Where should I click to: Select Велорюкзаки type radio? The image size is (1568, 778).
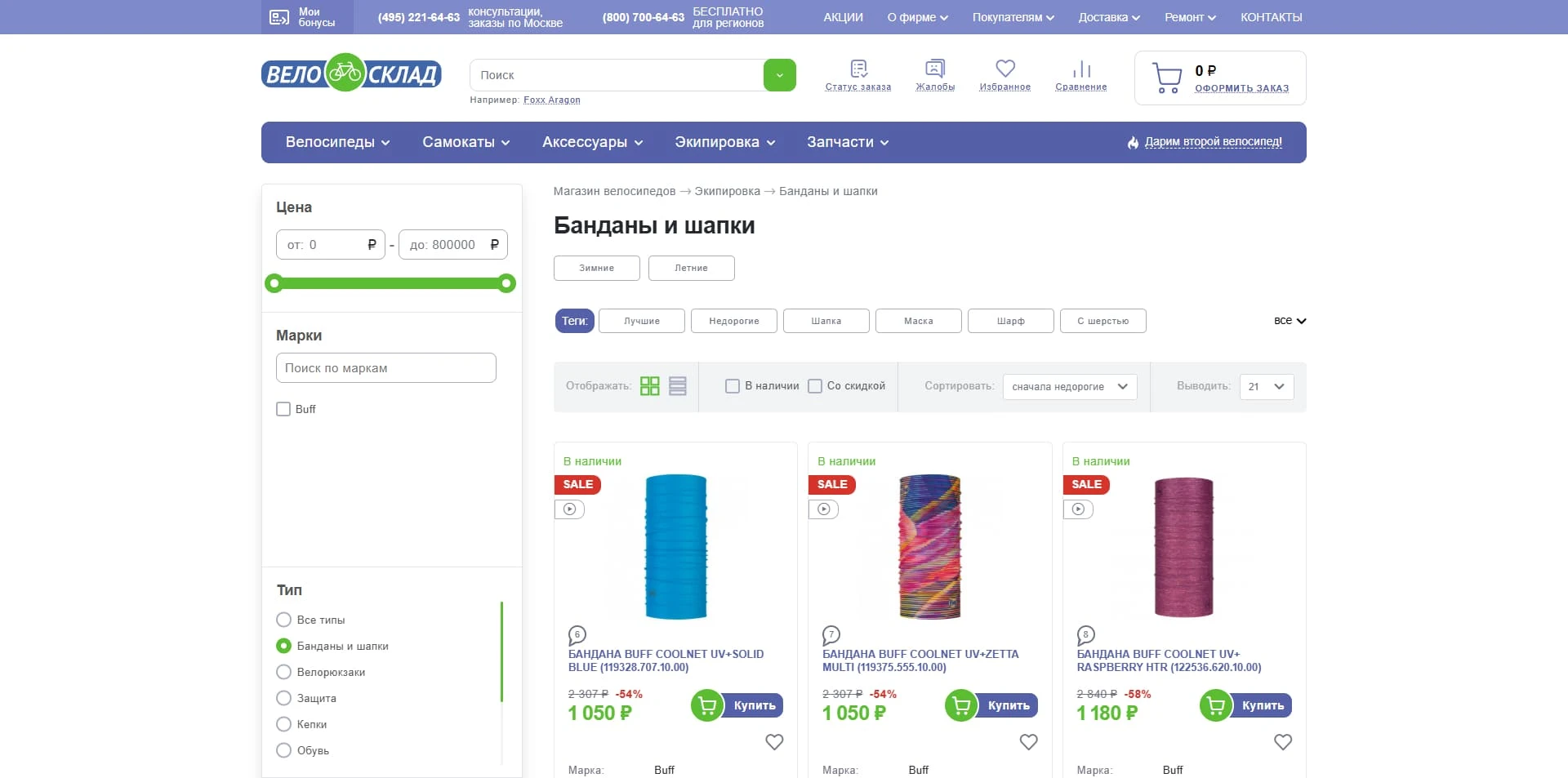click(x=284, y=672)
